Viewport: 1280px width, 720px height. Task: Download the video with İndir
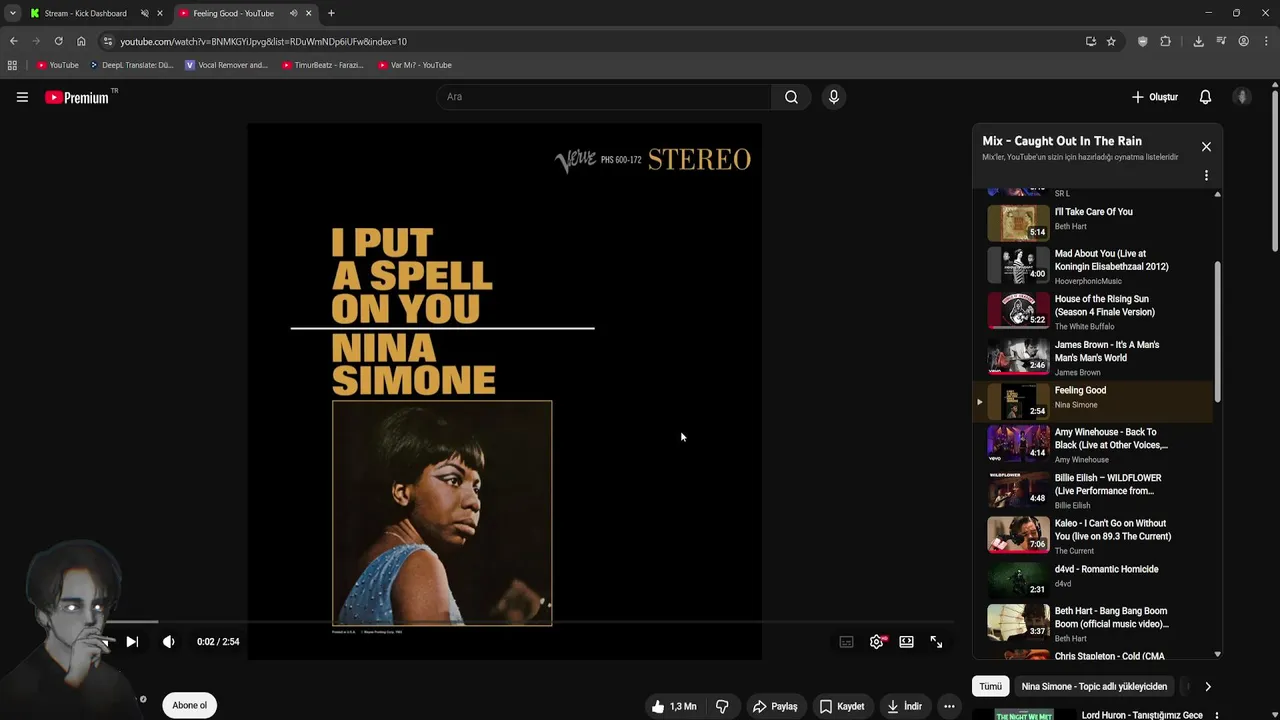click(904, 706)
